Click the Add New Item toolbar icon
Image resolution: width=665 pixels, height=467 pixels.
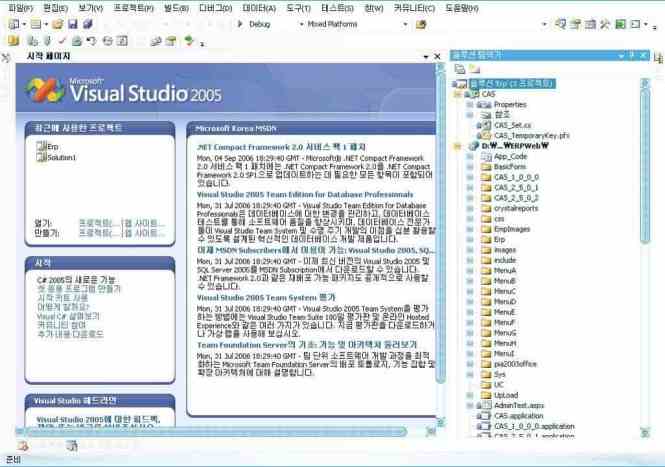pos(36,24)
